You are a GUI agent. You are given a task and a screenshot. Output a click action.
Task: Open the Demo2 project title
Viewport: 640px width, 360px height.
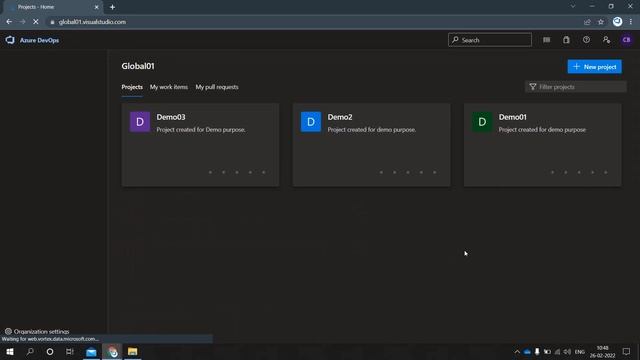pyautogui.click(x=340, y=117)
